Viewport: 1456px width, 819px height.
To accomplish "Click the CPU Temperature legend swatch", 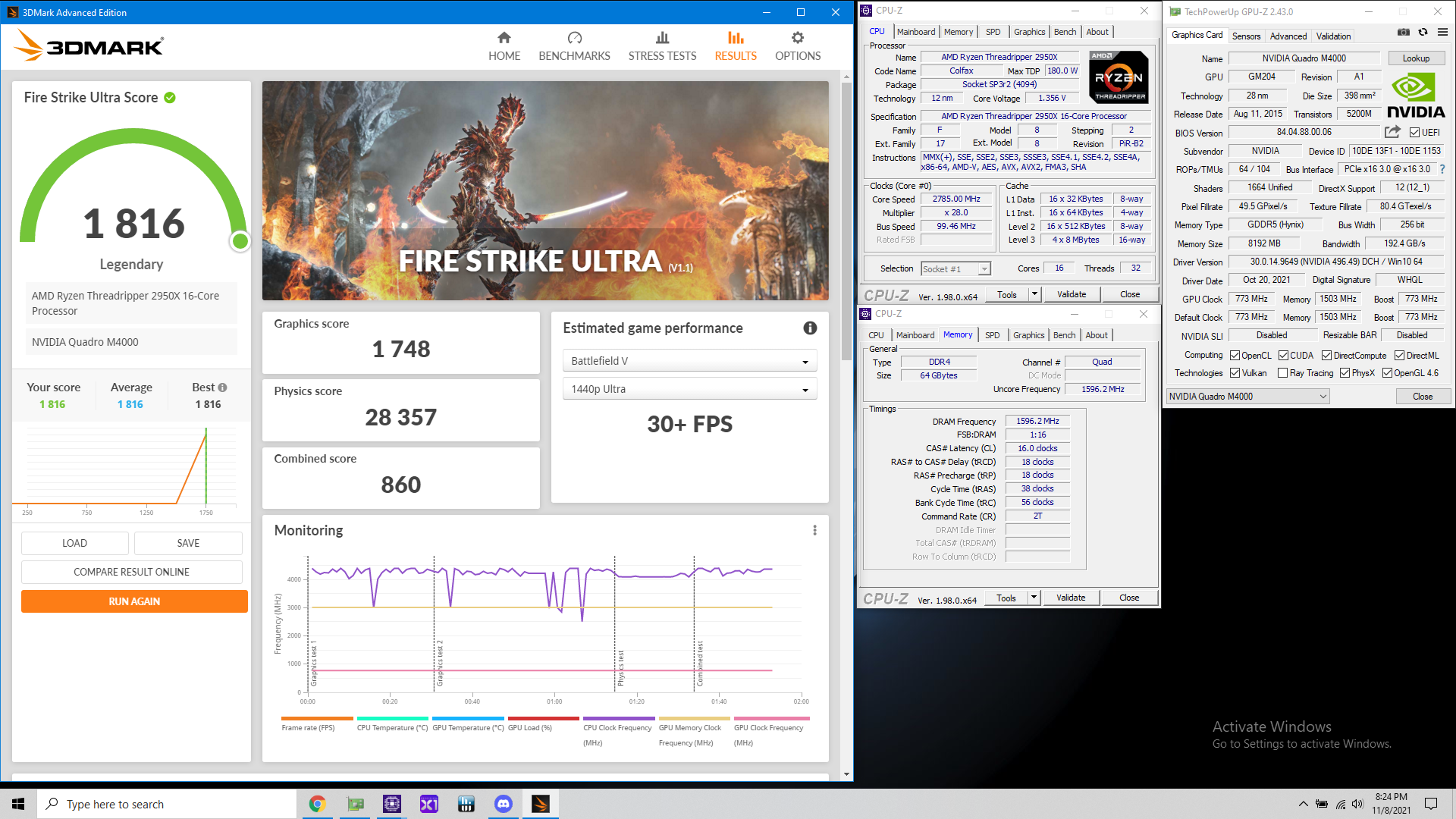I will tap(392, 718).
